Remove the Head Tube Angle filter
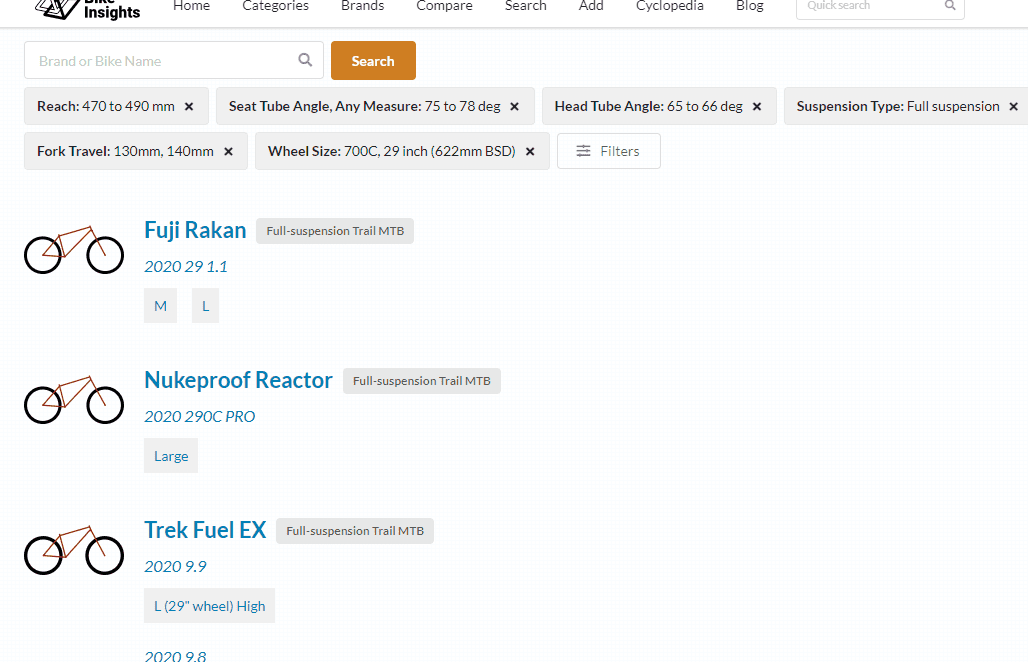 [x=757, y=106]
